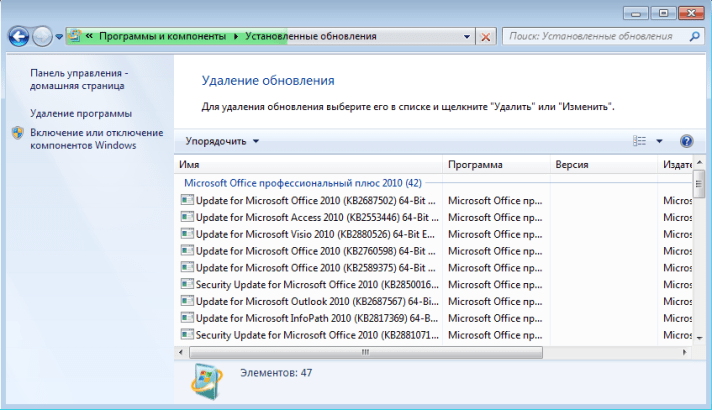
Task: Click the control panel icon in address bar
Action: coord(75,36)
